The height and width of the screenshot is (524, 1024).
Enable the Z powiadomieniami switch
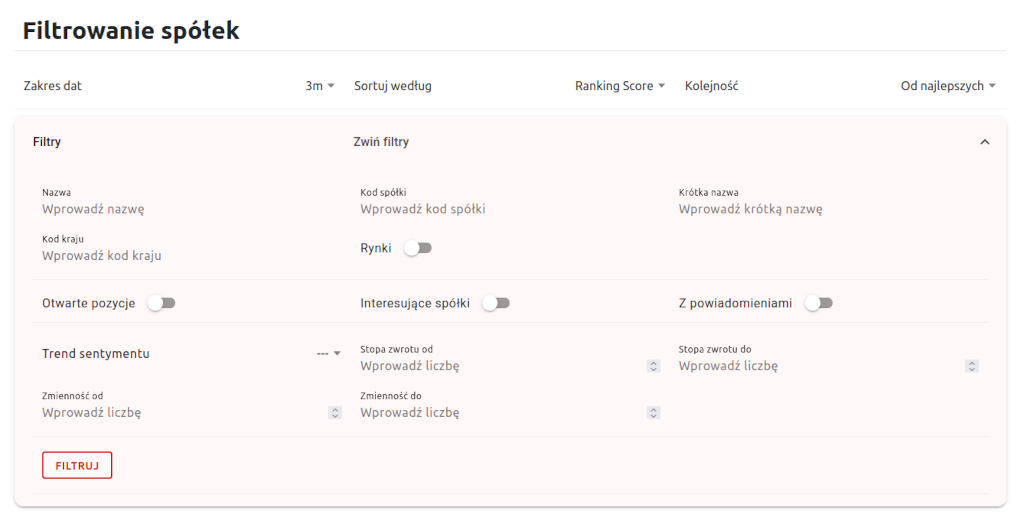pyautogui.click(x=819, y=303)
